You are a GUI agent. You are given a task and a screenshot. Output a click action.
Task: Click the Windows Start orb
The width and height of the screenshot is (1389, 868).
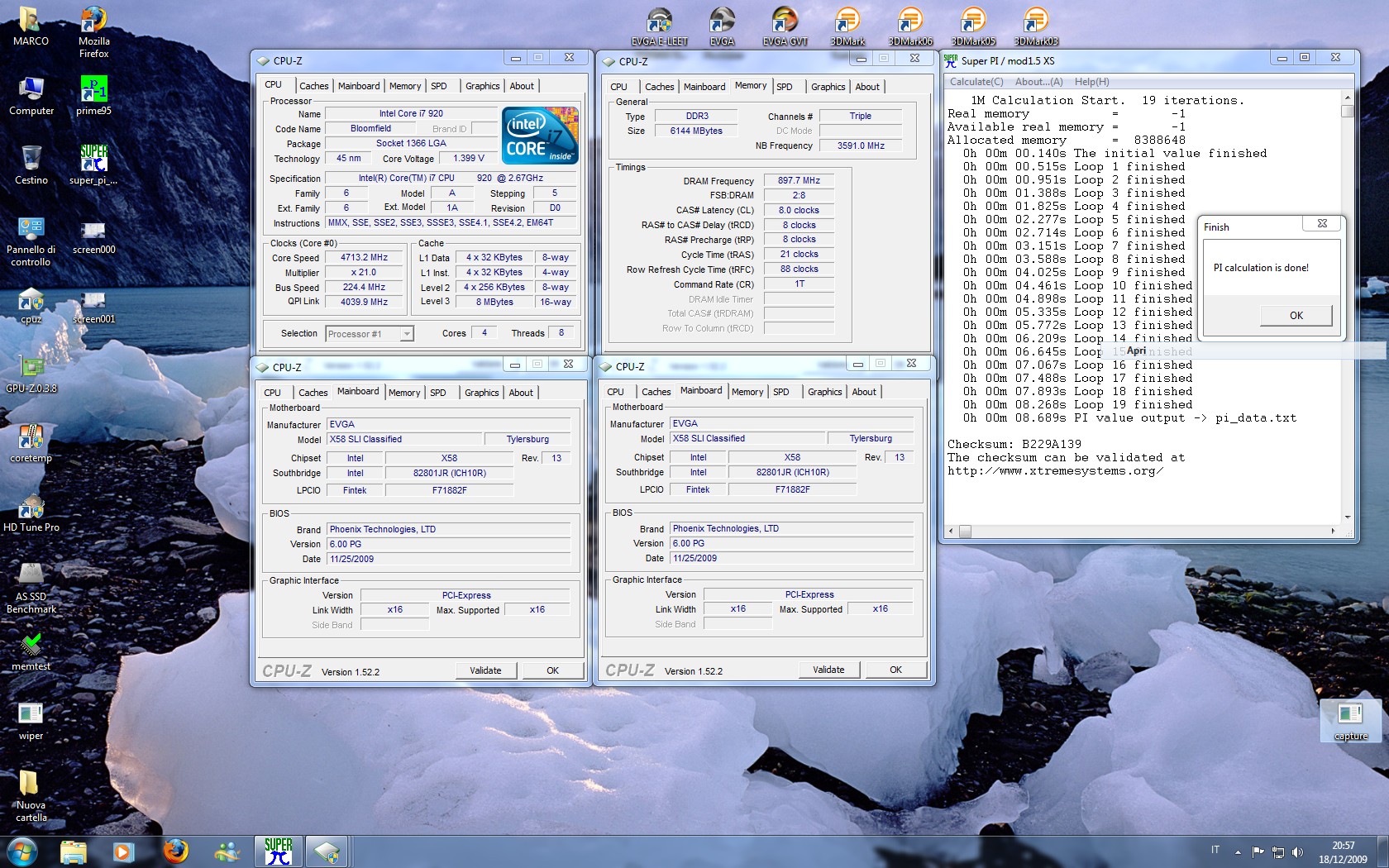click(x=22, y=851)
